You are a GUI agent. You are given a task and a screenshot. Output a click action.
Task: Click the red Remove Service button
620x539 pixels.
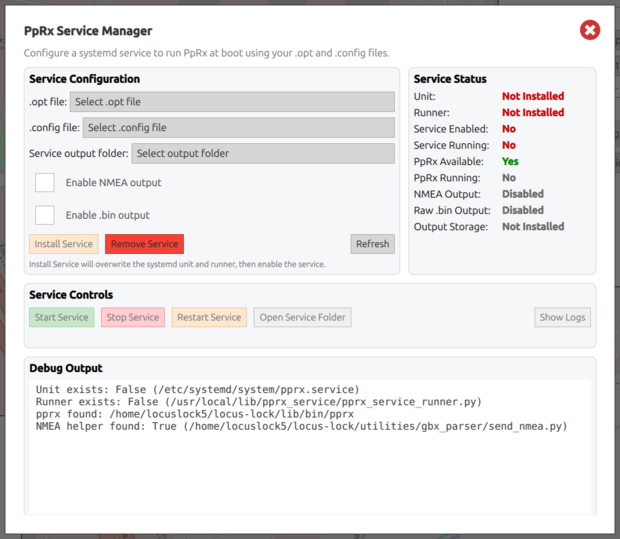(x=144, y=244)
